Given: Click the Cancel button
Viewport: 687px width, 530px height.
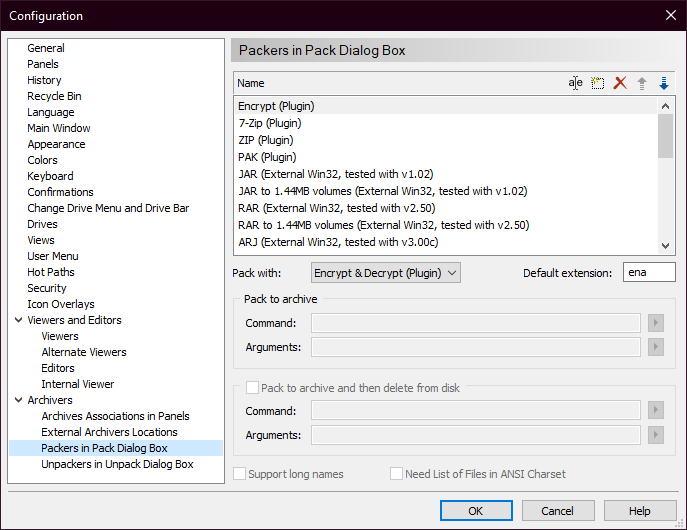Looking at the screenshot, I should tap(557, 511).
